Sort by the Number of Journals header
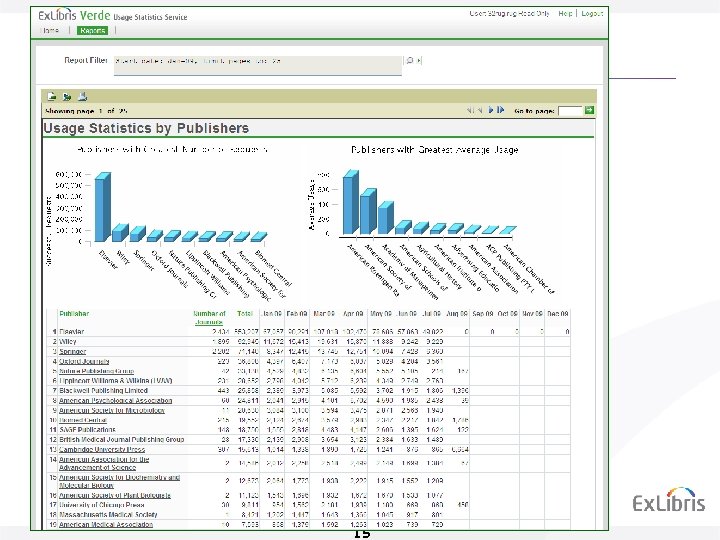The width and height of the screenshot is (720, 540). tap(209, 318)
